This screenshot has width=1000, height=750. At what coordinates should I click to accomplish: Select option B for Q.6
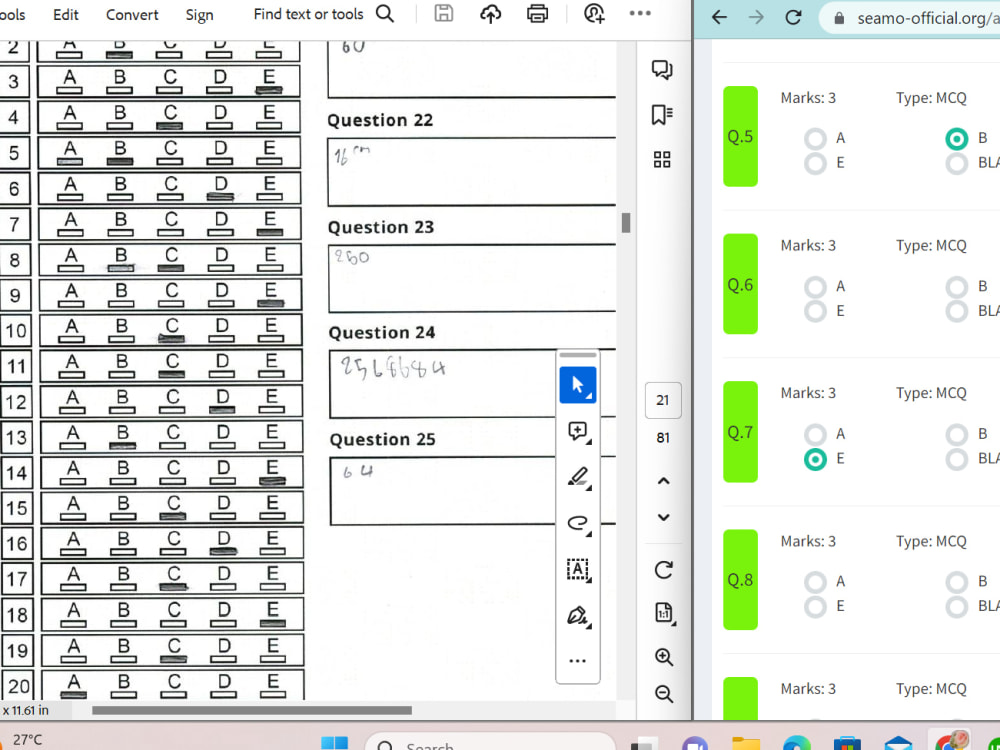point(957,286)
